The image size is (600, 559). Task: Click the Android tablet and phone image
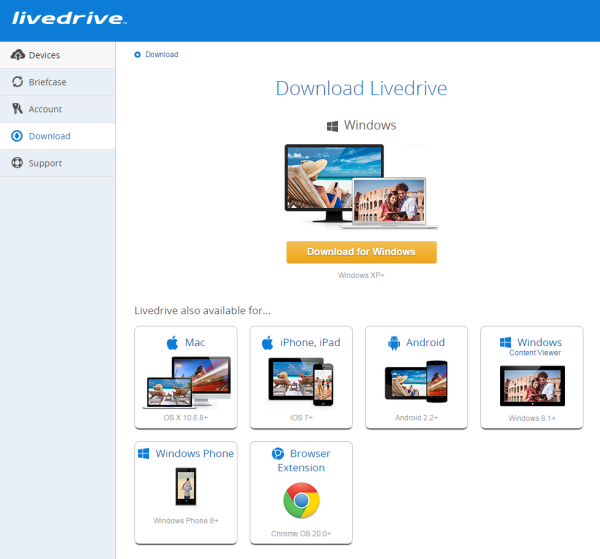point(416,381)
